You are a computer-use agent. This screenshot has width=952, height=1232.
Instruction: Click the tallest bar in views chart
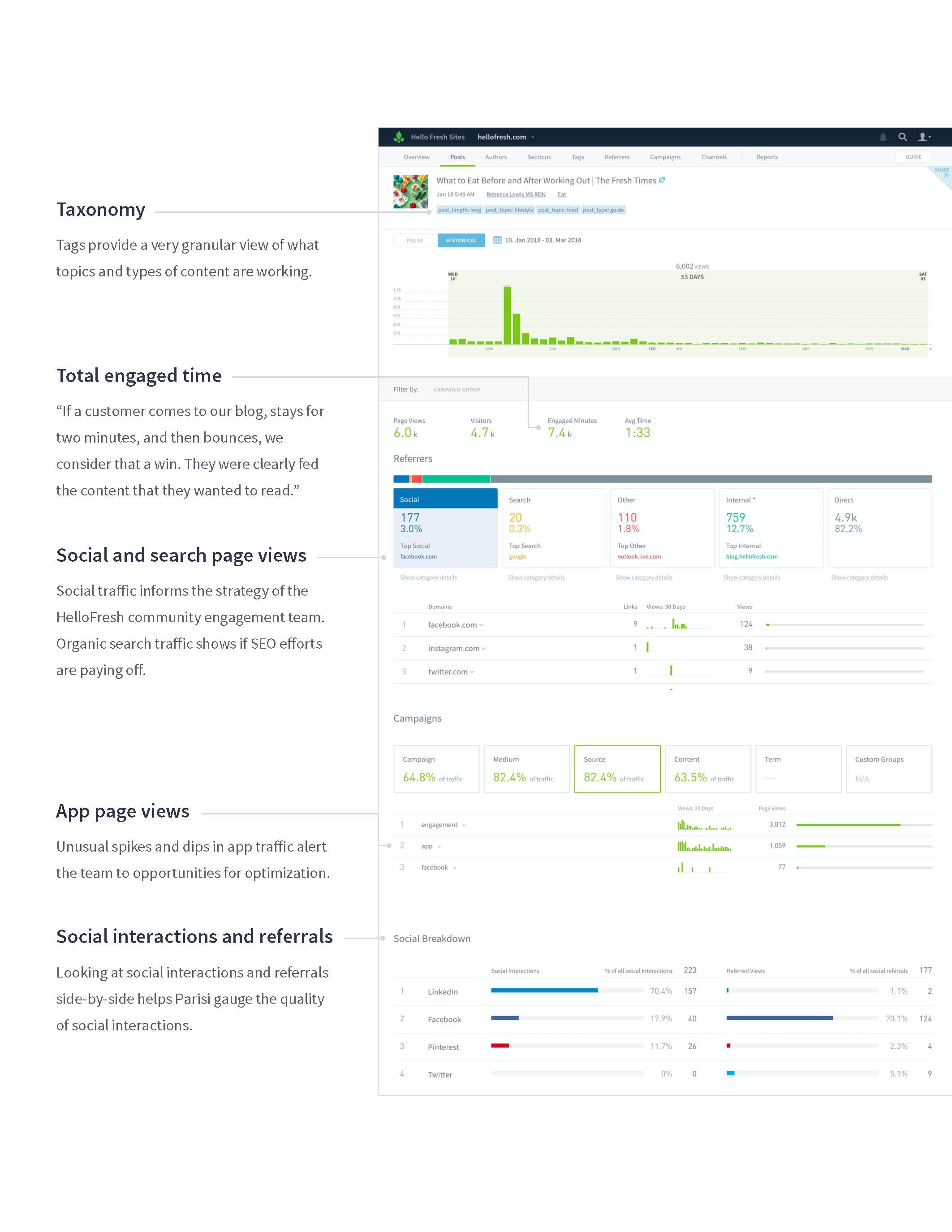[x=507, y=315]
